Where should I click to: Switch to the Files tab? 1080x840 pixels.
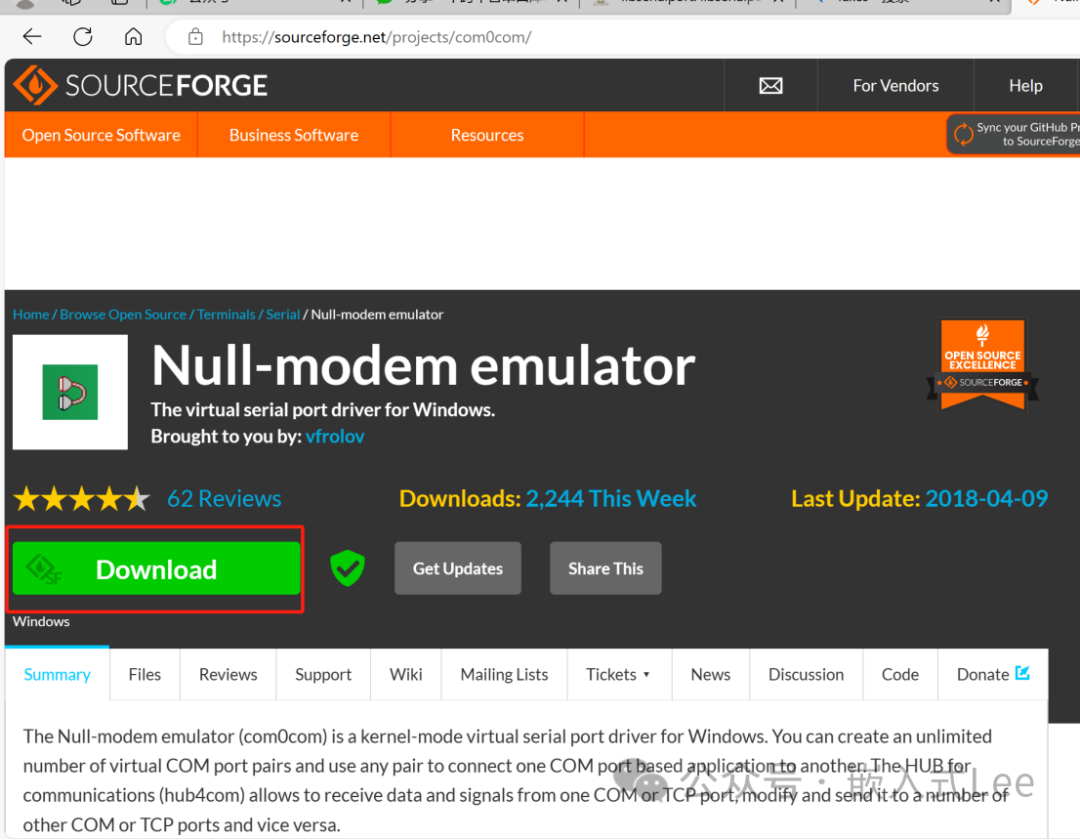145,675
